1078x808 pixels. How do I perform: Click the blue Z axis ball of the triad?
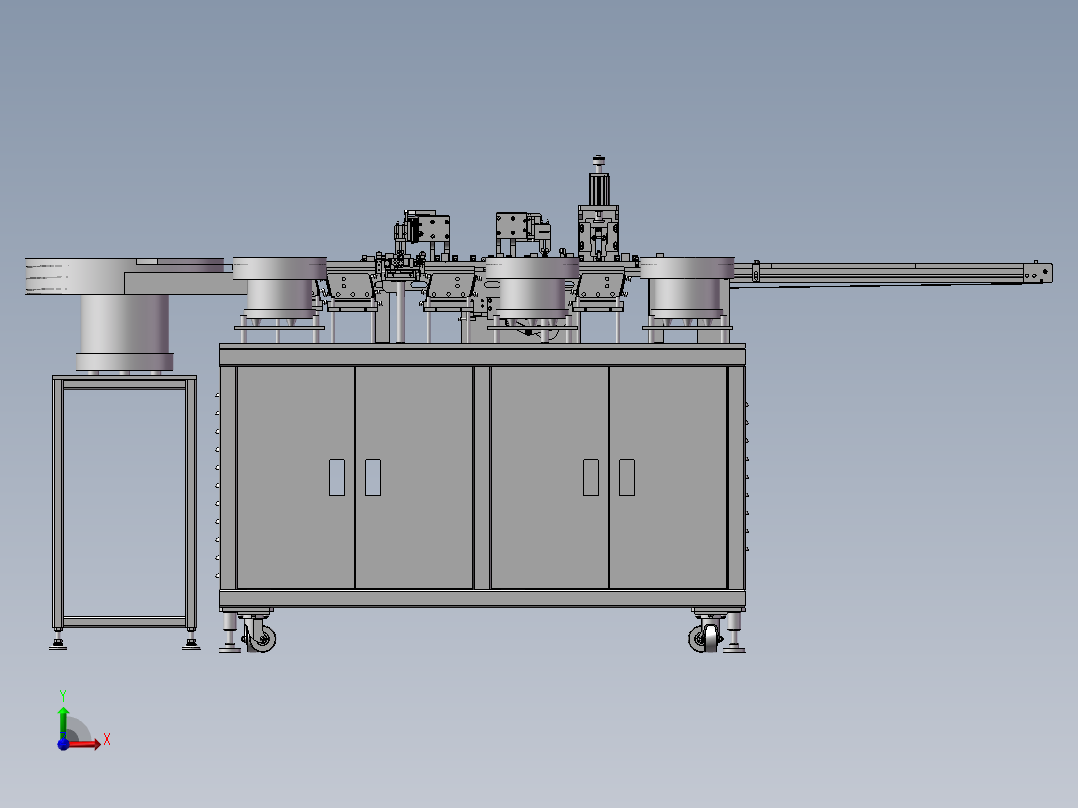63,744
